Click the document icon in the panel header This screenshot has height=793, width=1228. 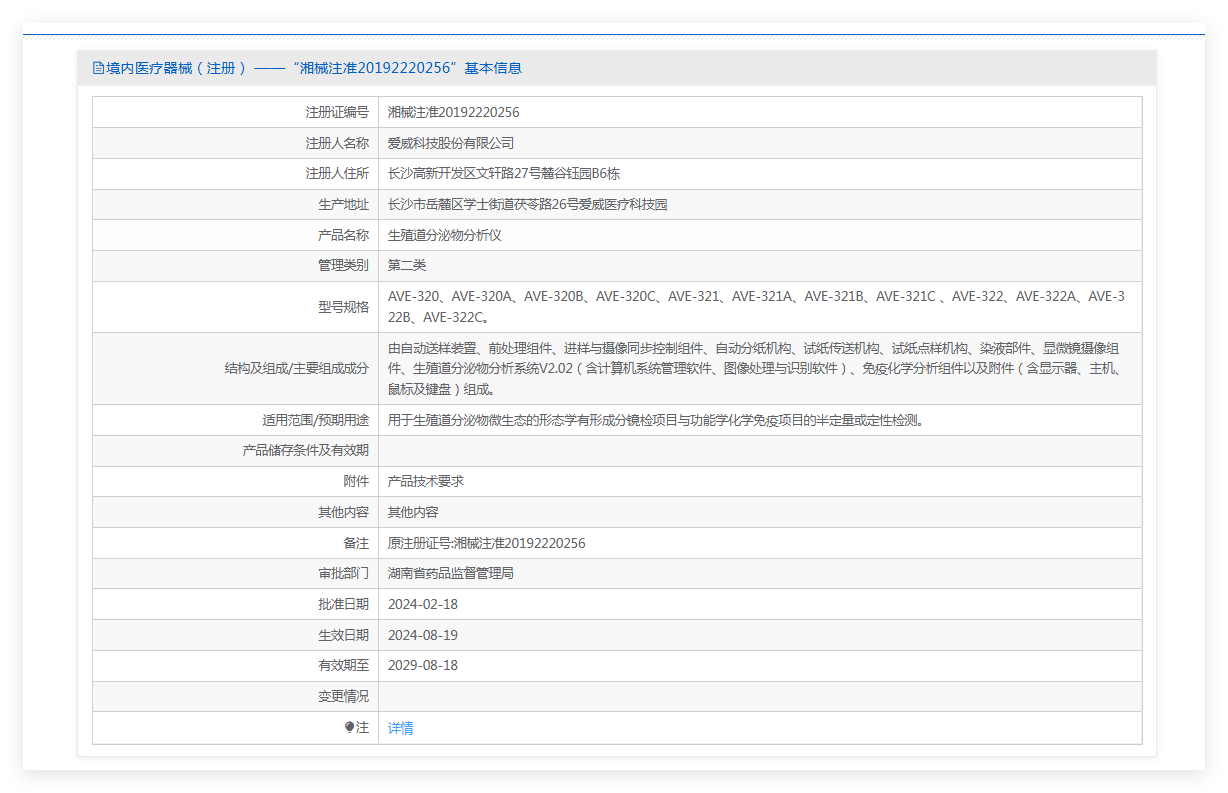98,68
